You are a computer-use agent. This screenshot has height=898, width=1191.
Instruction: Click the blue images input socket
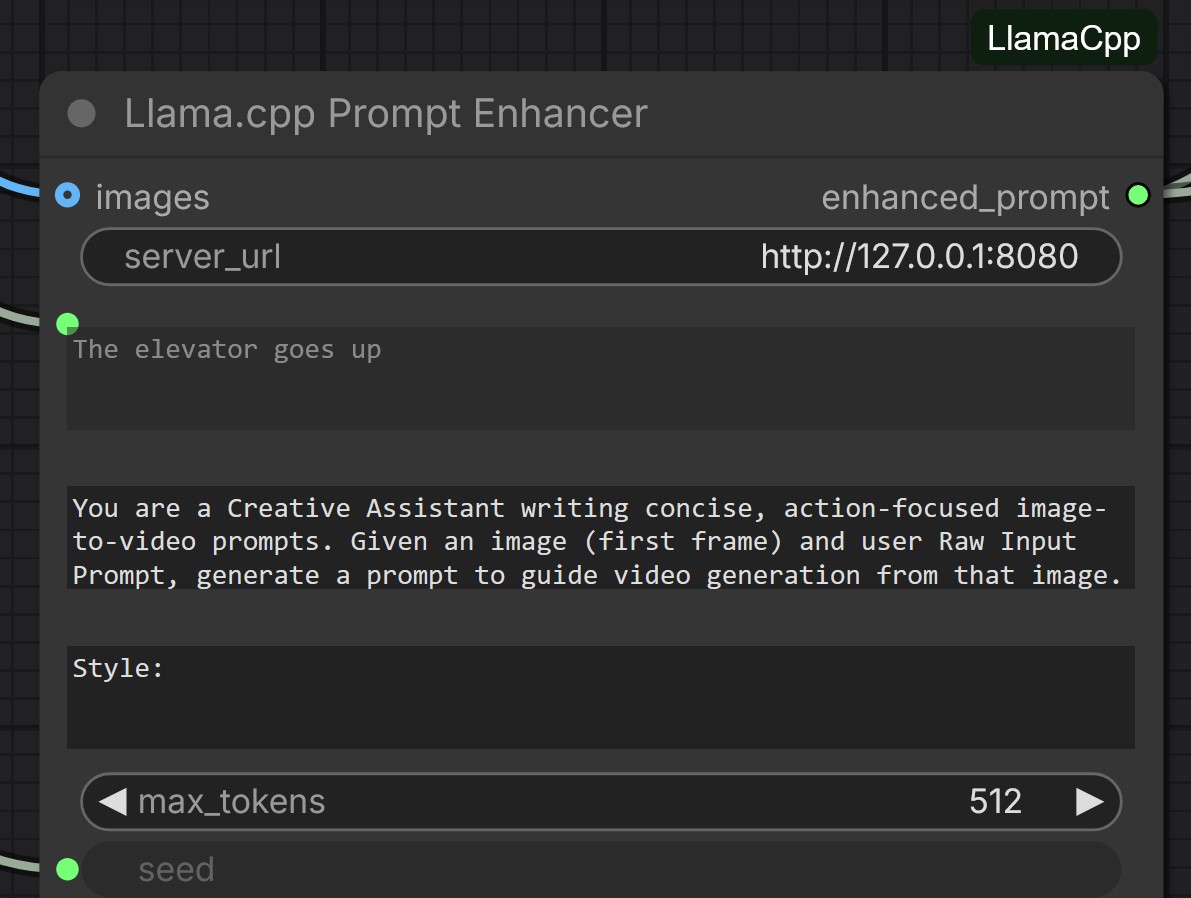click(67, 194)
